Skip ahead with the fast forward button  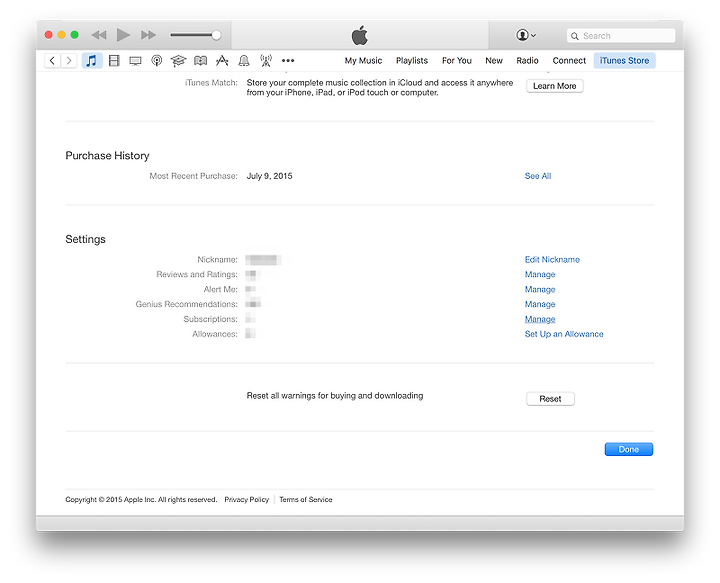coord(148,35)
